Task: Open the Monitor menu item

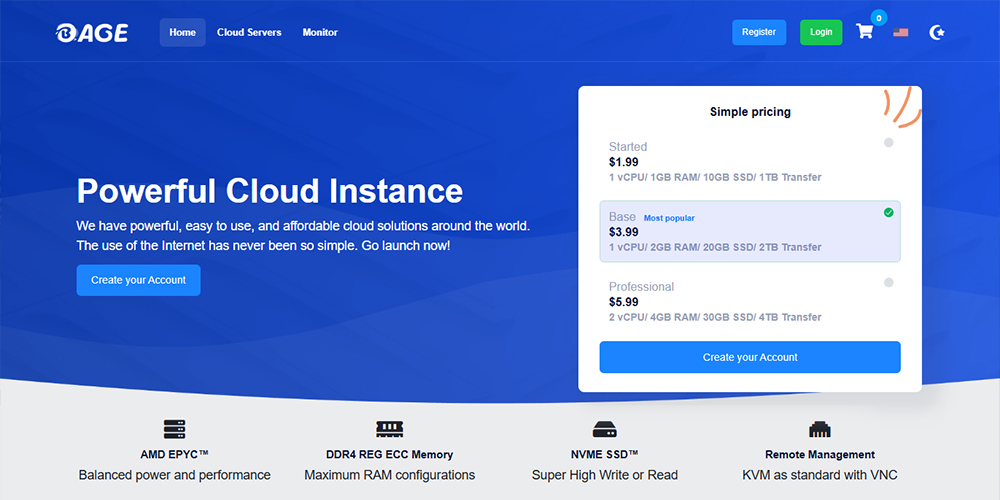Action: pos(320,32)
